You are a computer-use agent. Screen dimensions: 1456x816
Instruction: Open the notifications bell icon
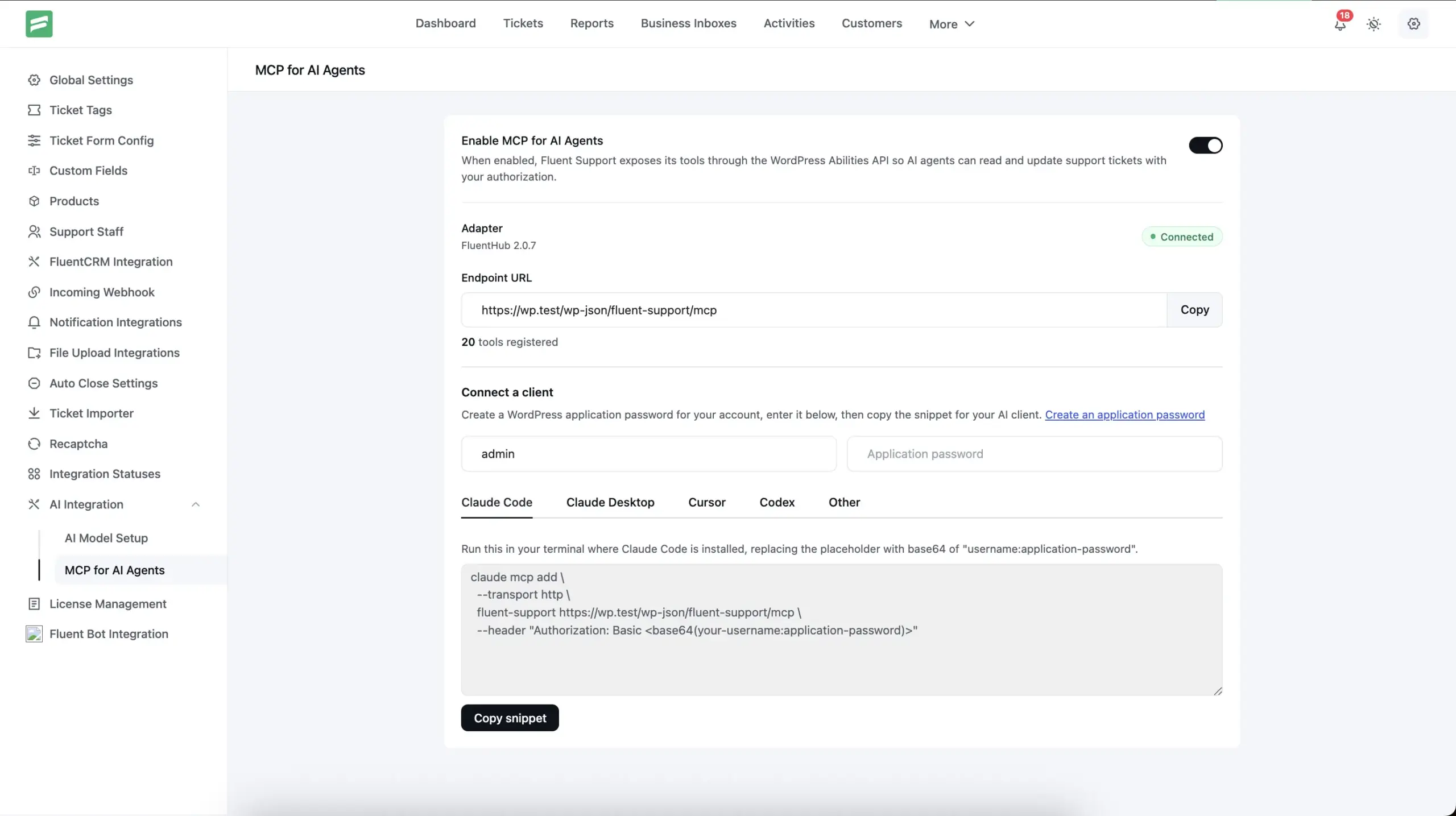point(1340,24)
